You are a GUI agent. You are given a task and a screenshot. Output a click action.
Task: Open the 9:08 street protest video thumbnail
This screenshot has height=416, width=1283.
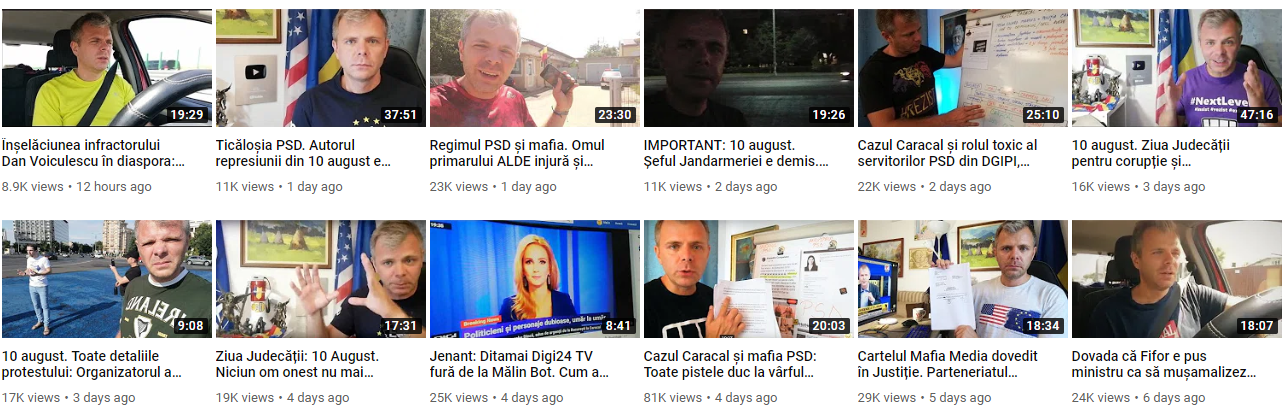click(x=107, y=279)
